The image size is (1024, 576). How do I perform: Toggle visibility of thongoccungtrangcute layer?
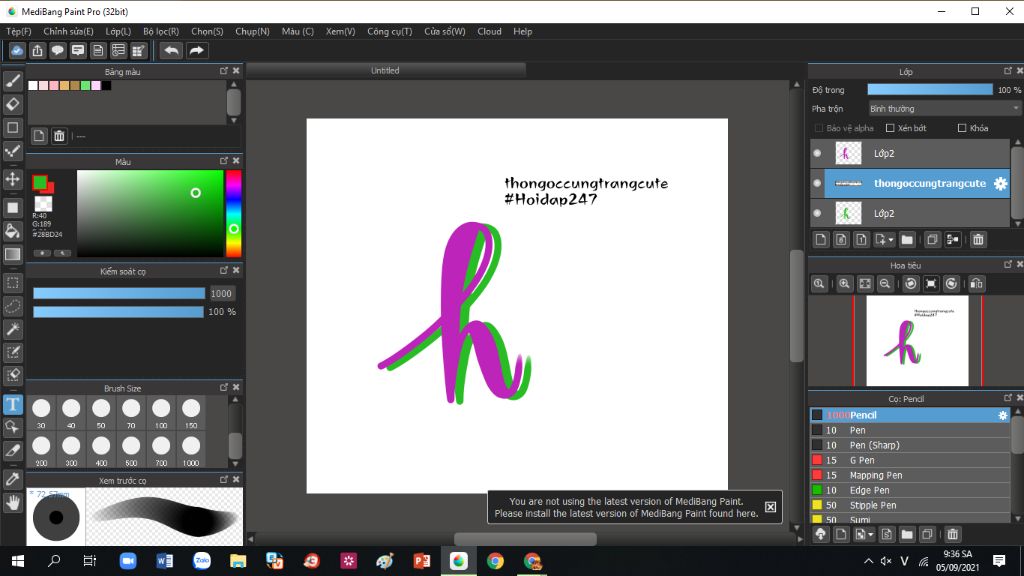[x=817, y=184]
